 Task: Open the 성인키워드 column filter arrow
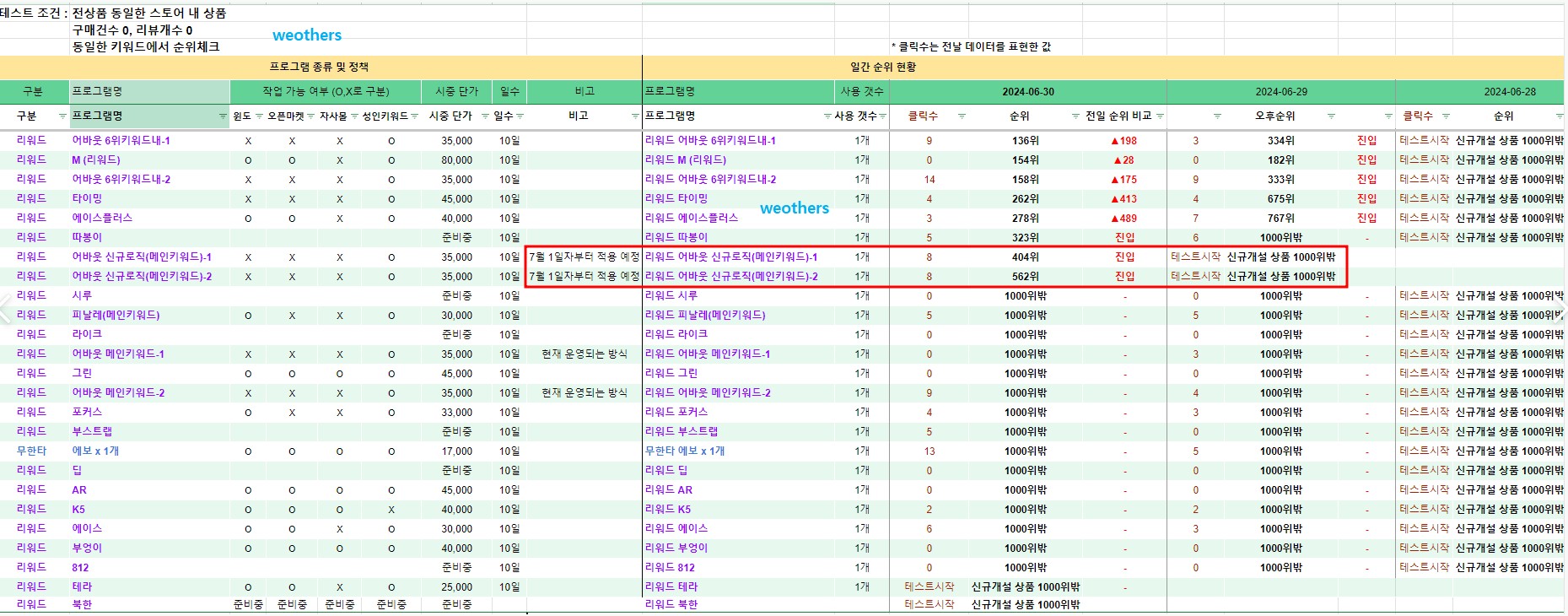[414, 116]
